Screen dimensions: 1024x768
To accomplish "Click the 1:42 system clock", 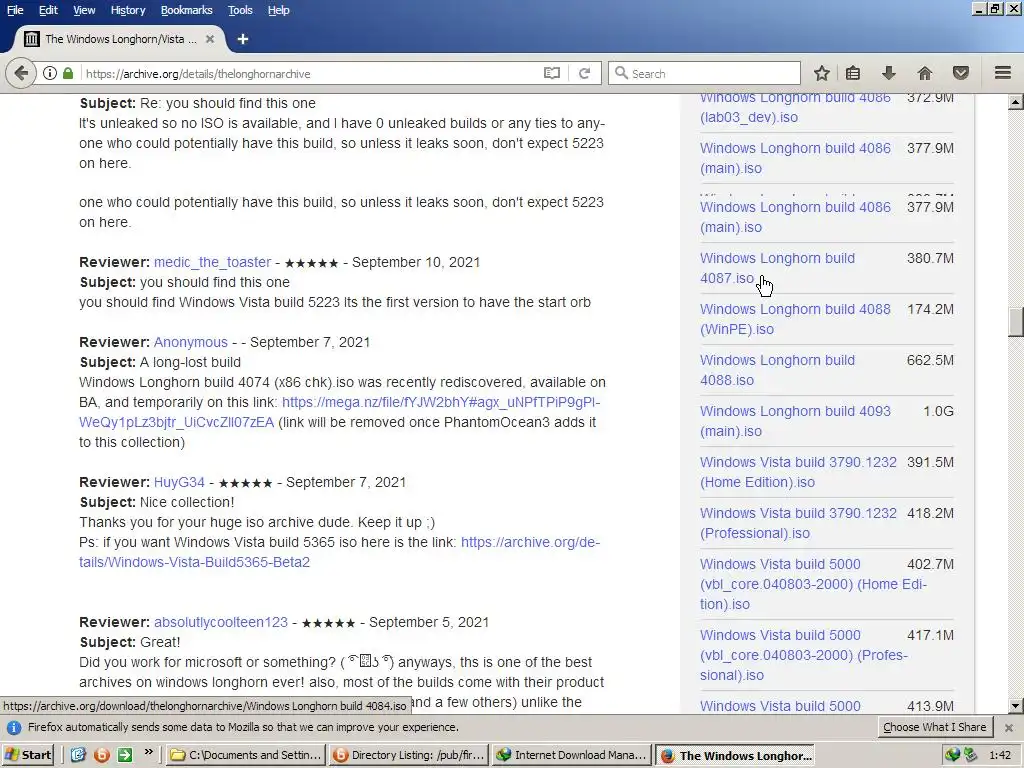I will click(1000, 755).
